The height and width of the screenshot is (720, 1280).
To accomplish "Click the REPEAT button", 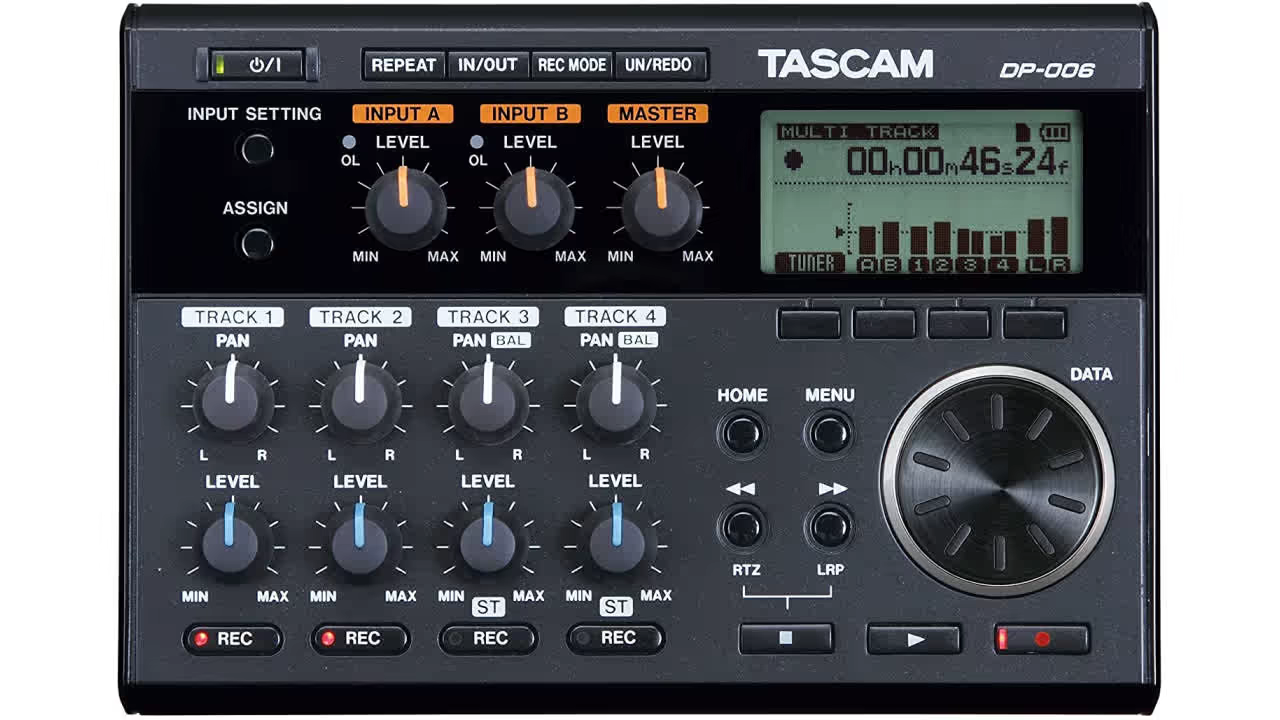I will tap(404, 65).
